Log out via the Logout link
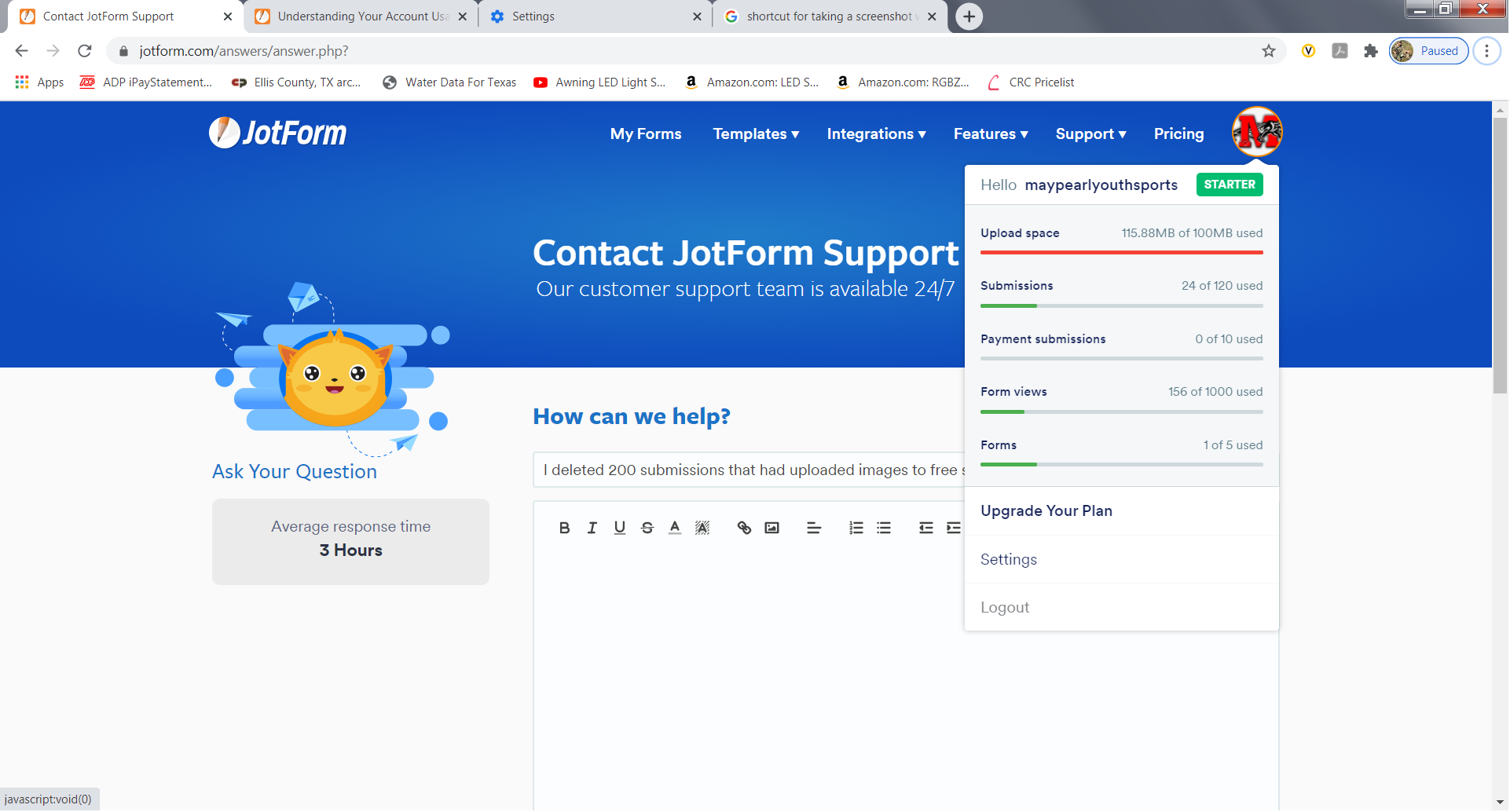This screenshot has width=1510, height=812. 1005,608
